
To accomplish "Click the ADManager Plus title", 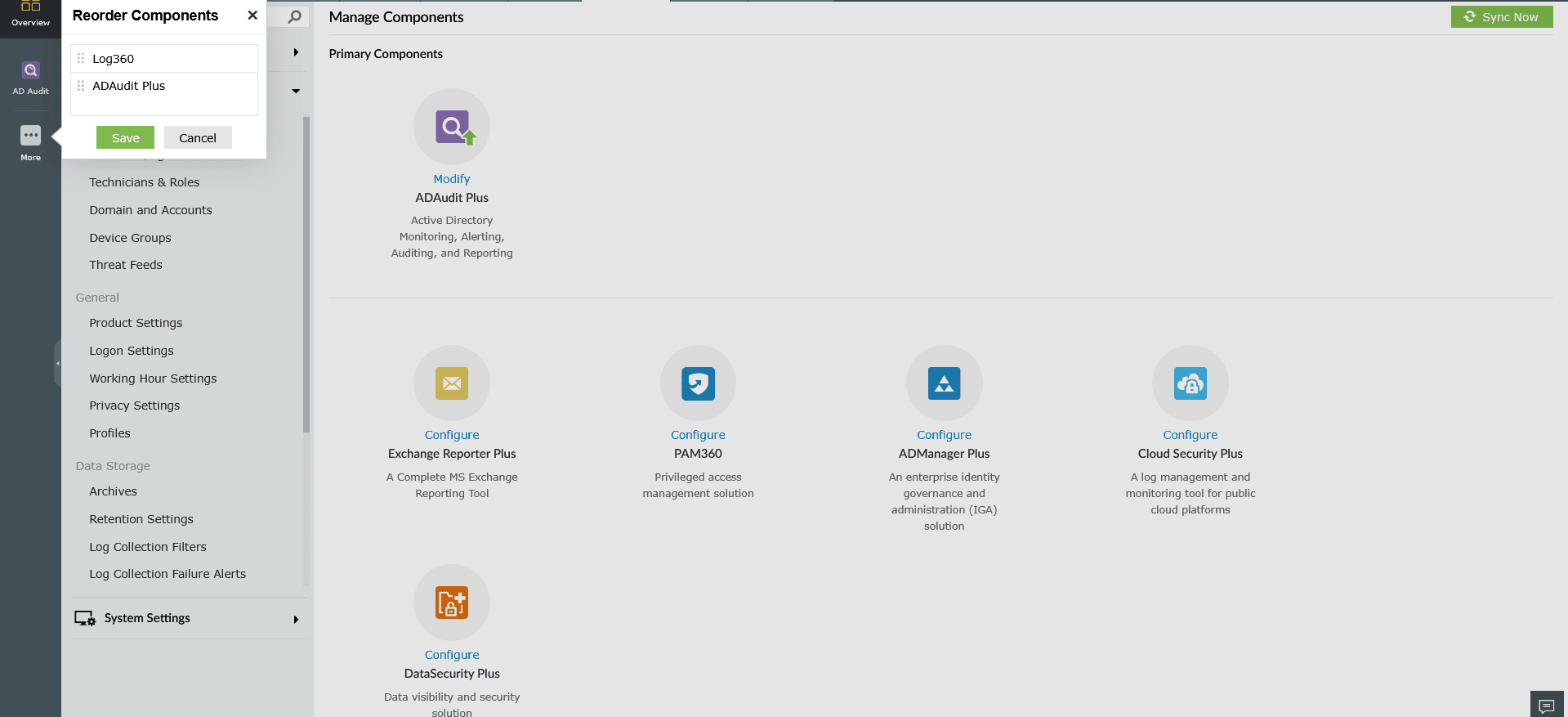I will click(x=944, y=454).
